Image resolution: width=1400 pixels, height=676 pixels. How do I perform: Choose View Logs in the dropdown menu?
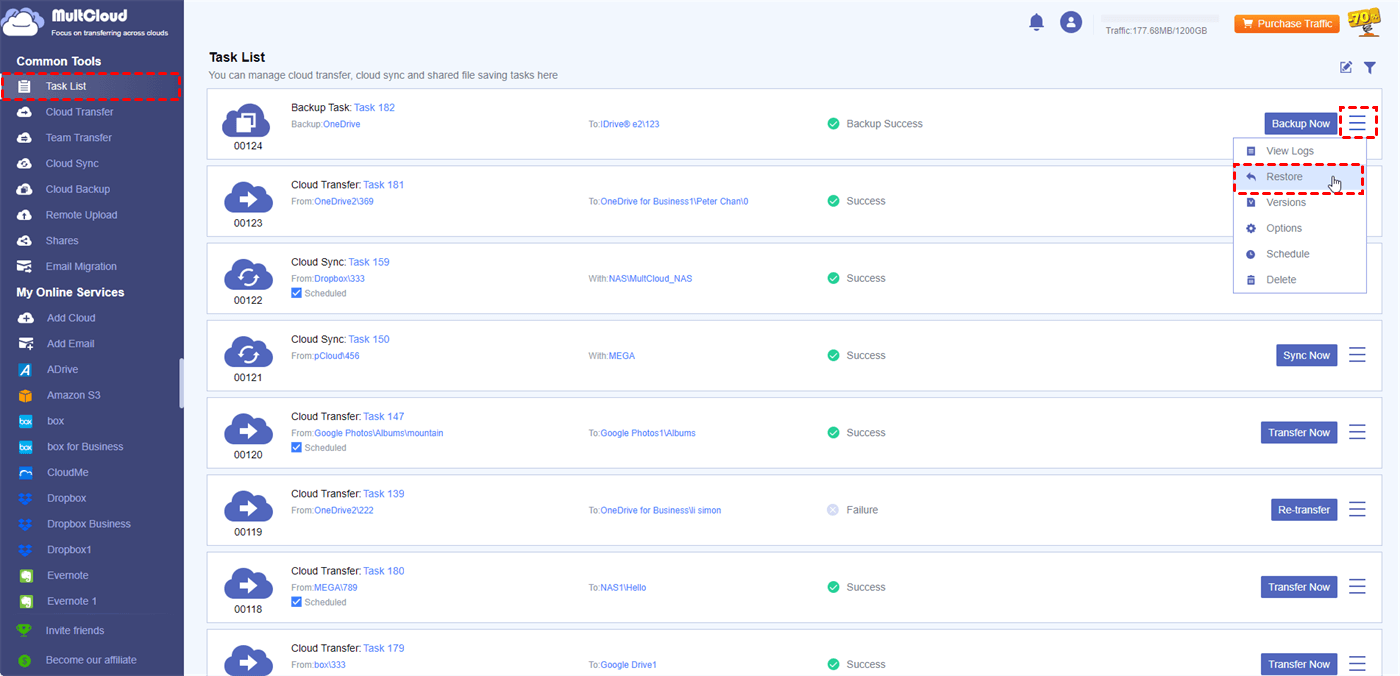tap(1289, 151)
